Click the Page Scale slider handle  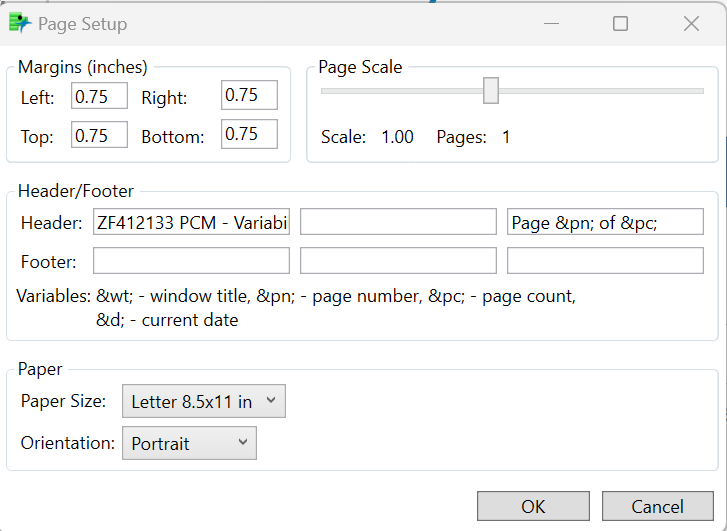coord(491,90)
